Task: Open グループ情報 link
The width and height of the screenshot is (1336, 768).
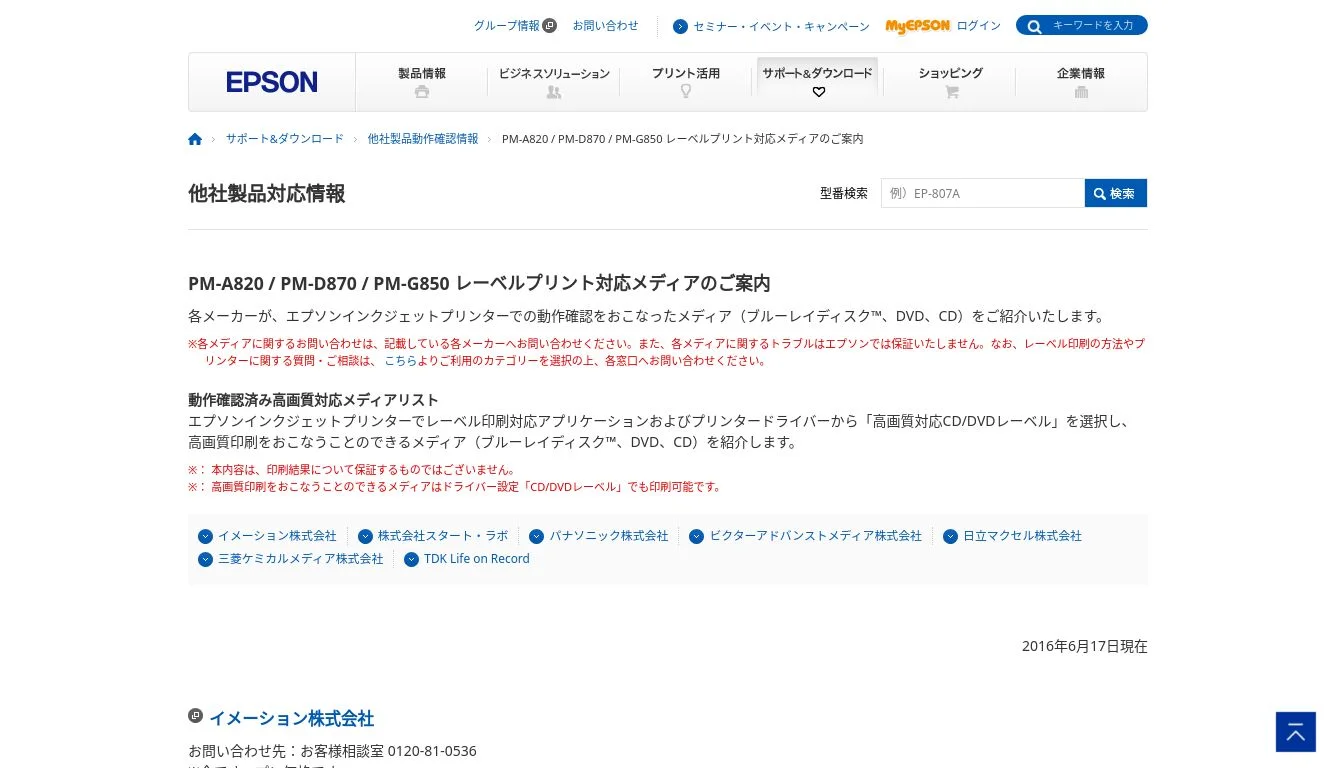Action: pos(506,26)
